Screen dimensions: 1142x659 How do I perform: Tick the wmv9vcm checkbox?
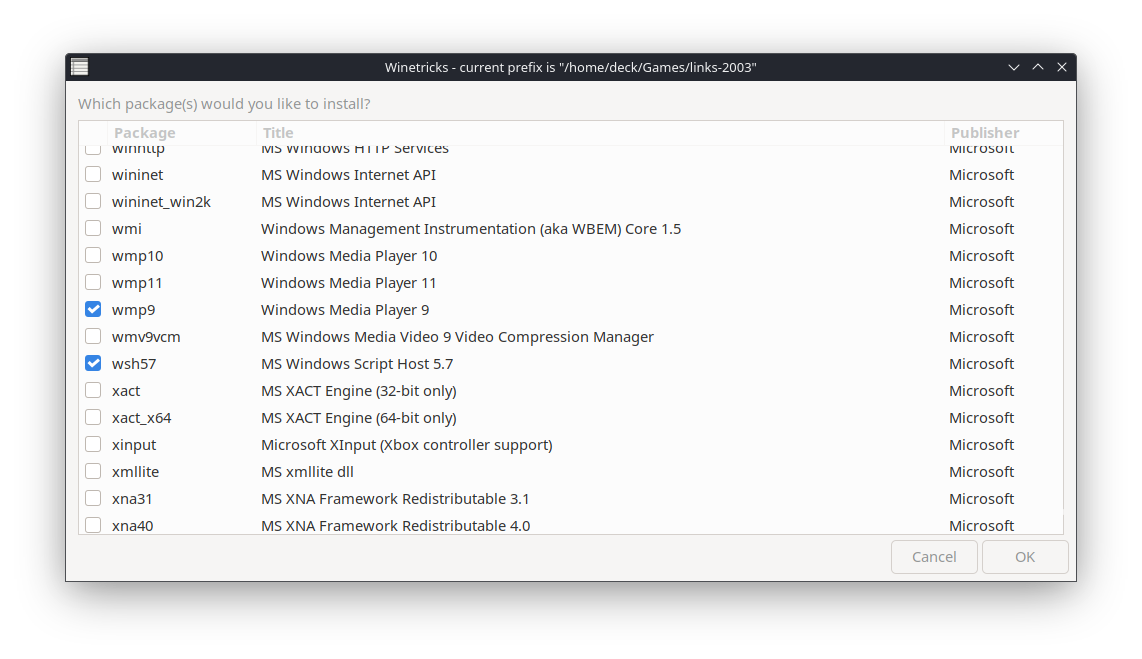(93, 336)
